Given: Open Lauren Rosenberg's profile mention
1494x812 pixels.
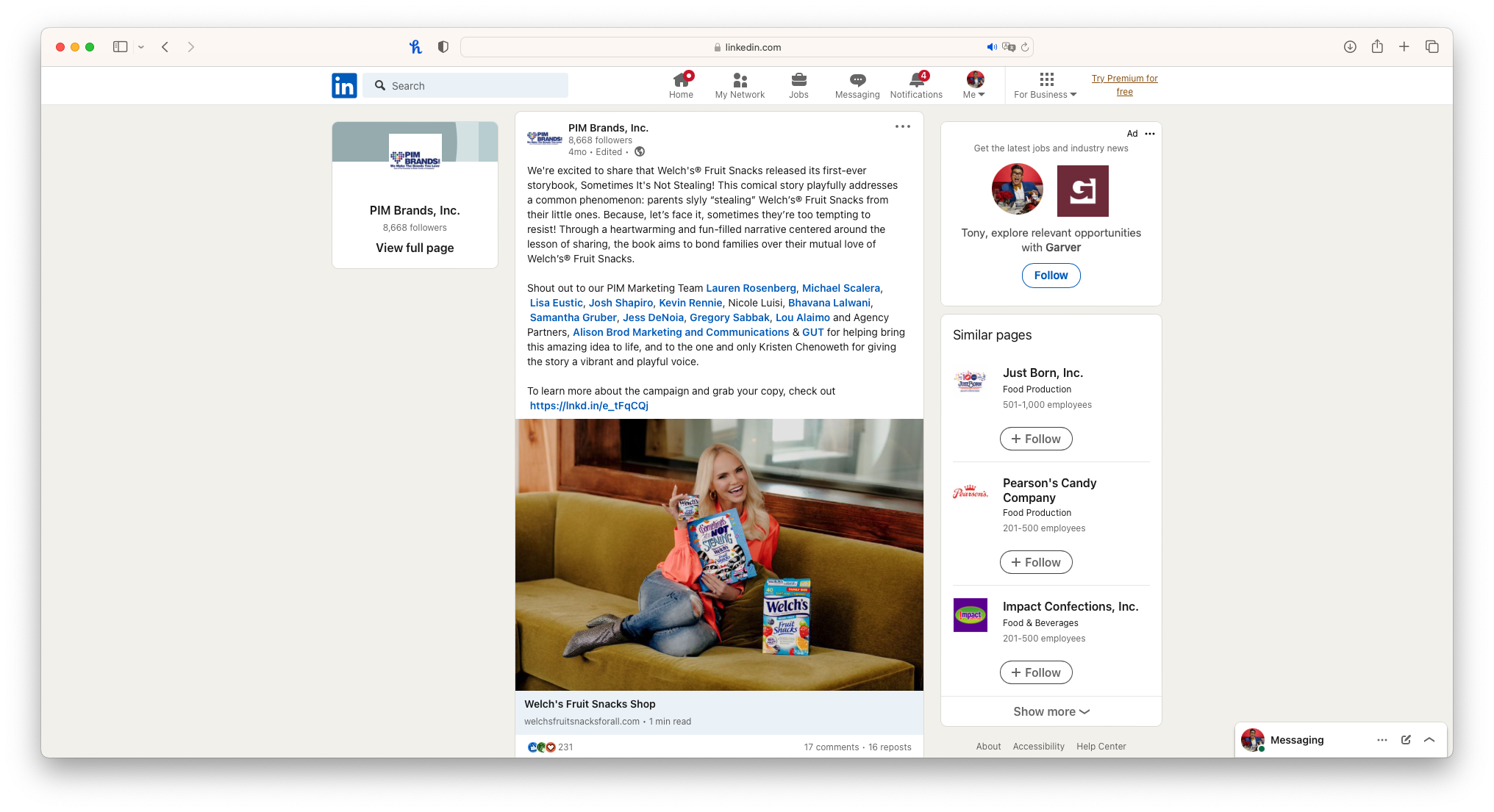Looking at the screenshot, I should coord(751,288).
